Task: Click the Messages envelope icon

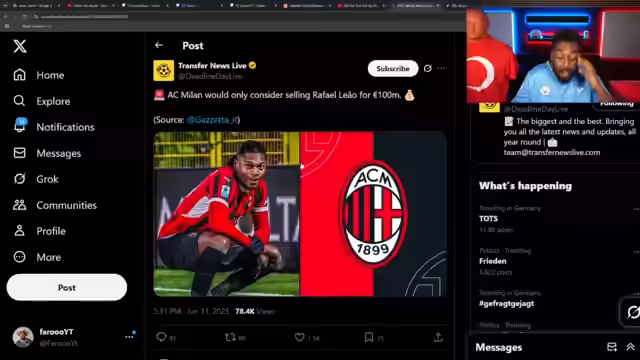Action: pyautogui.click(x=19, y=153)
